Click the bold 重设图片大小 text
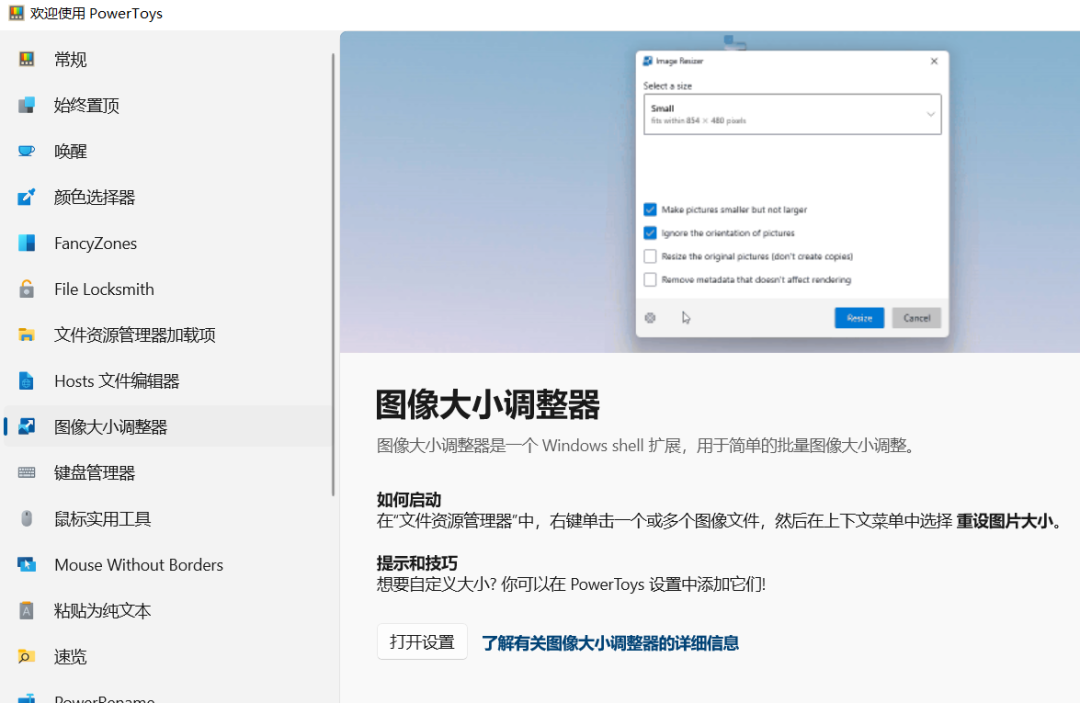 [1005, 521]
